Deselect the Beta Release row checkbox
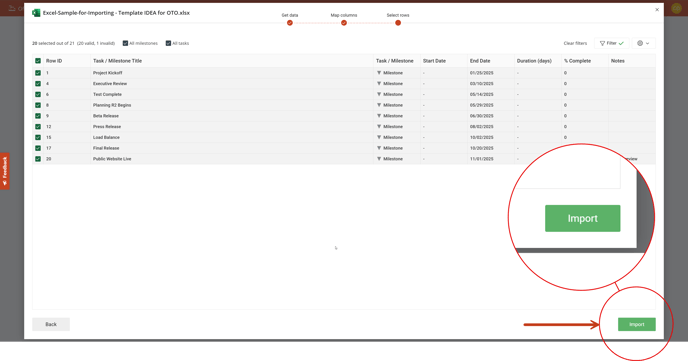Image resolution: width=688 pixels, height=361 pixels. tap(38, 116)
